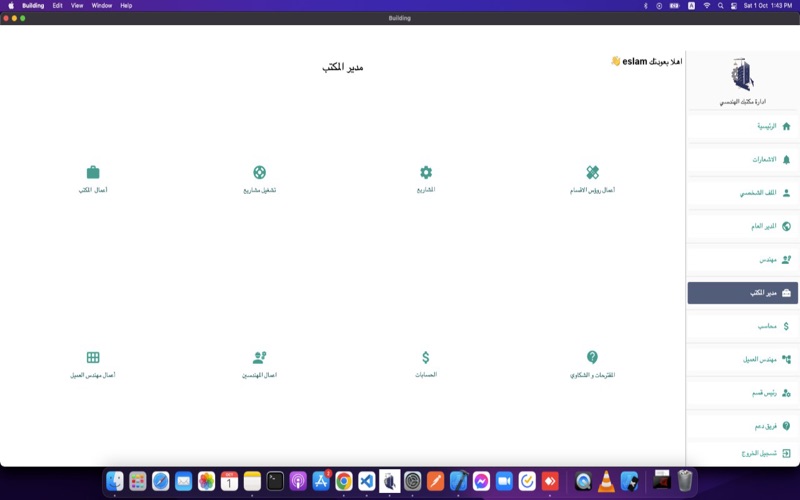Open محاسب accountant dollar item in sidebar
800x500 pixels.
(x=742, y=326)
